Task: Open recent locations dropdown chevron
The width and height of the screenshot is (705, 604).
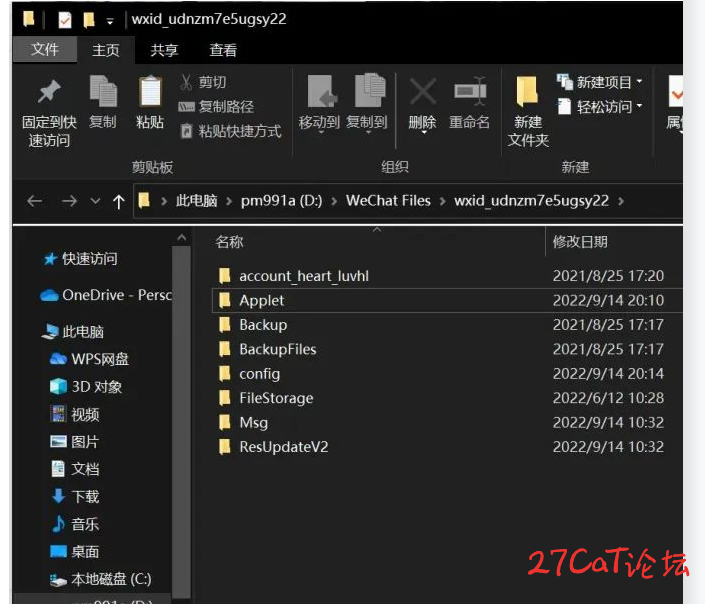Action: 95,201
